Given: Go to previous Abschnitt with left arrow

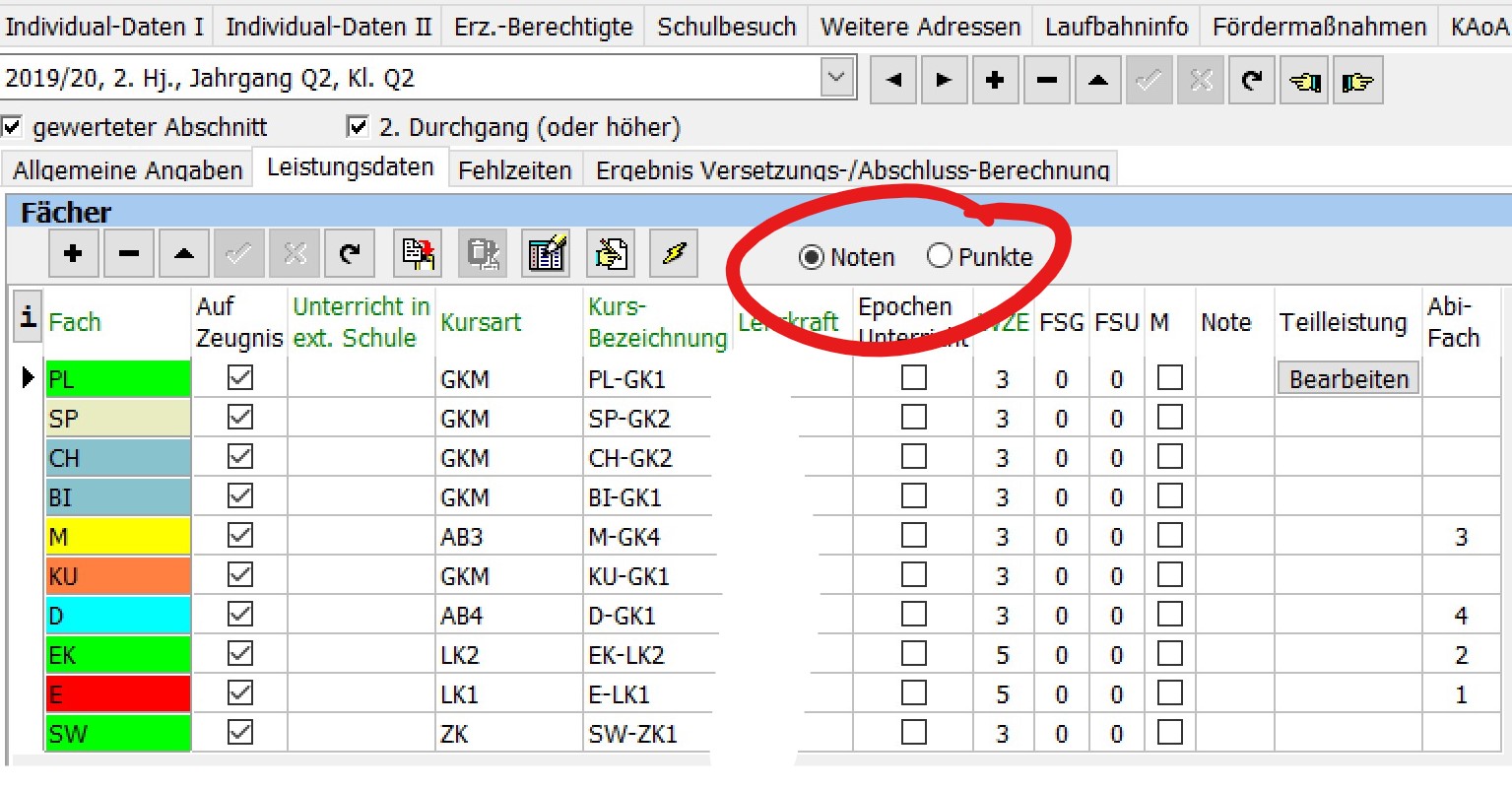Looking at the screenshot, I should pos(893,80).
